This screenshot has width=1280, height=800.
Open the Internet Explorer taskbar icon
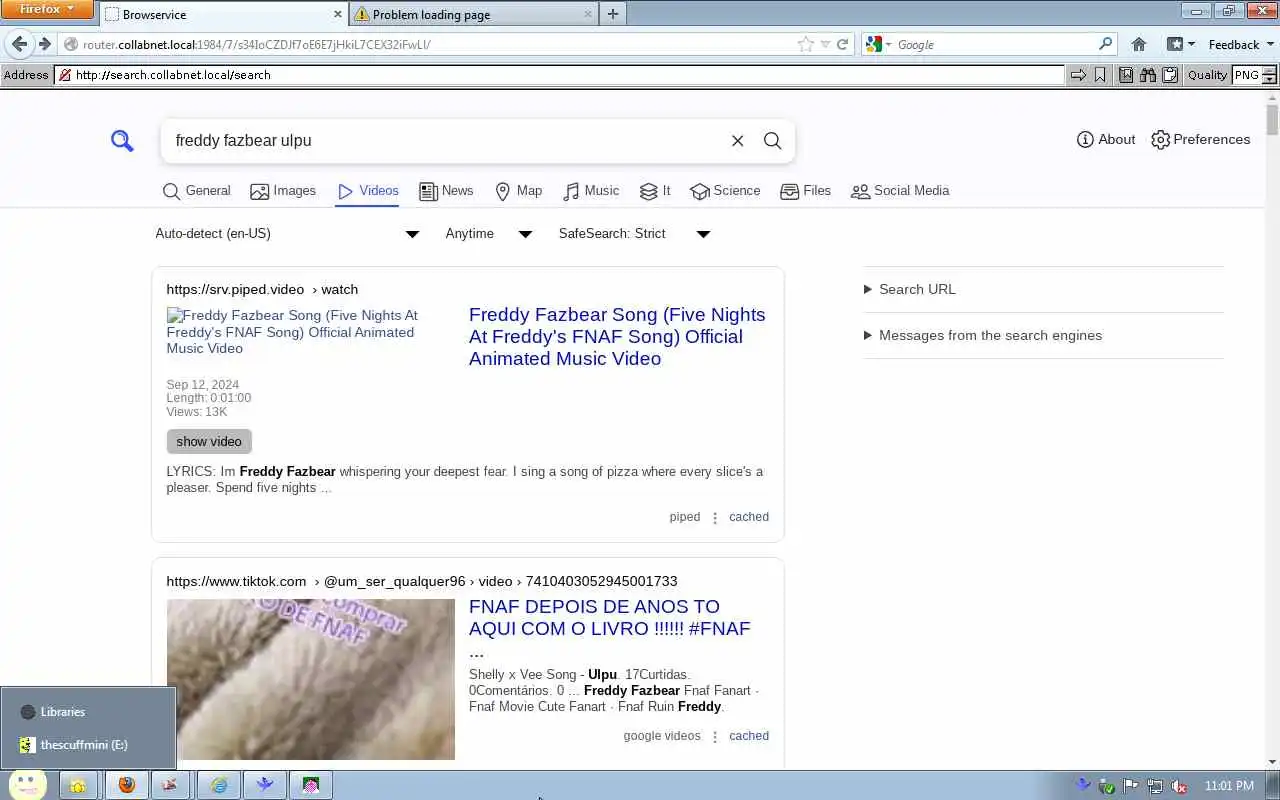pyautogui.click(x=219, y=785)
